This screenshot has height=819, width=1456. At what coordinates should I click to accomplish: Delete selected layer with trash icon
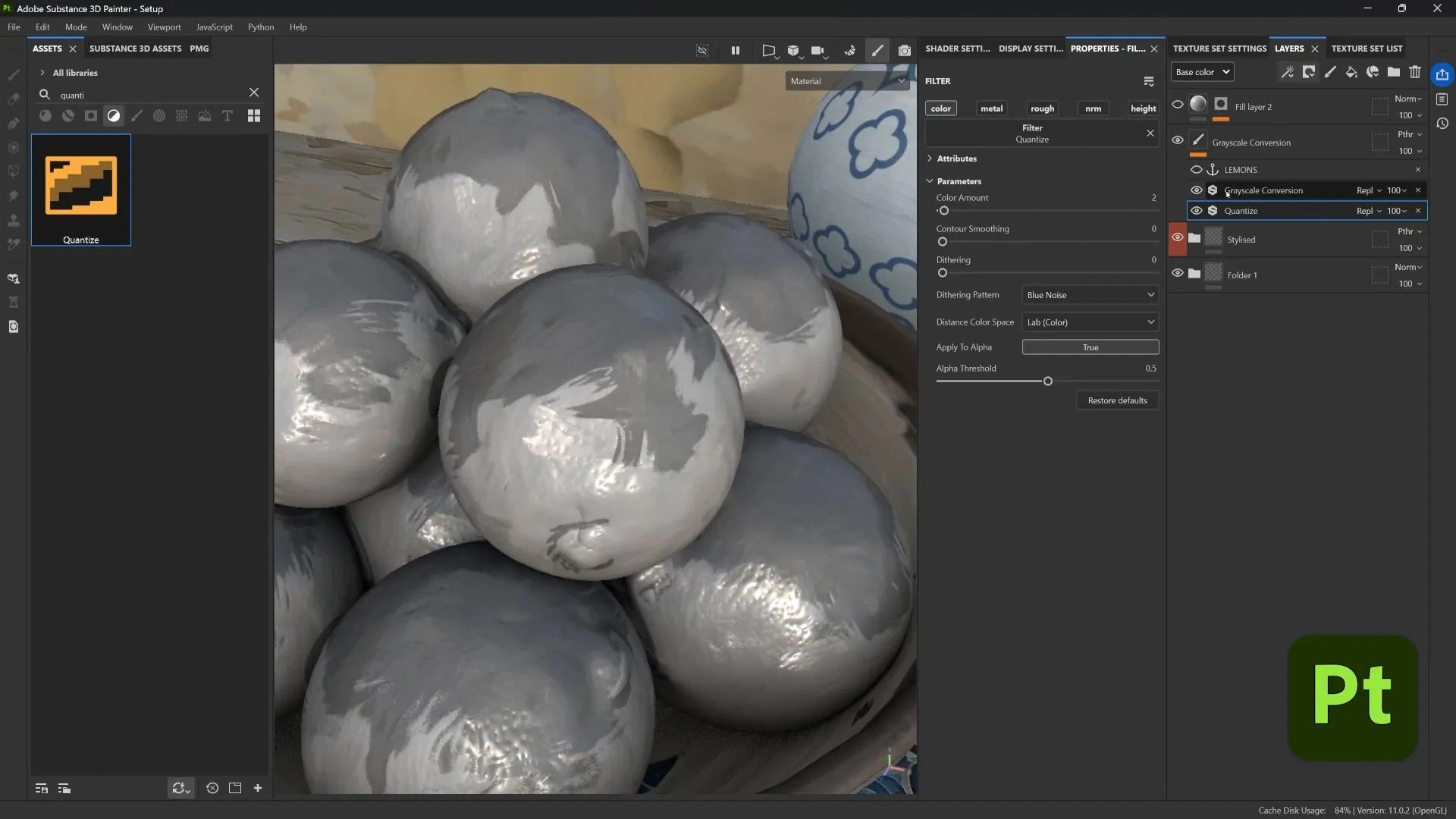[x=1415, y=72]
